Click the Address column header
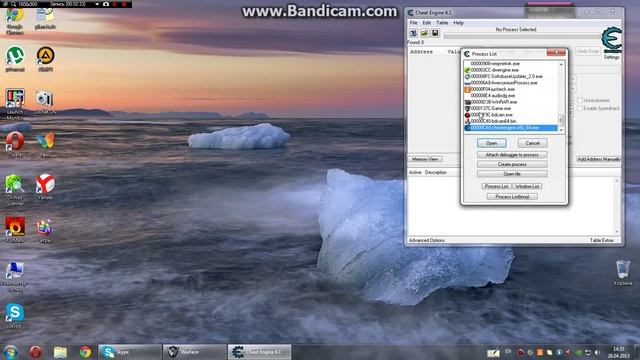The width and height of the screenshot is (640, 360). tap(422, 52)
